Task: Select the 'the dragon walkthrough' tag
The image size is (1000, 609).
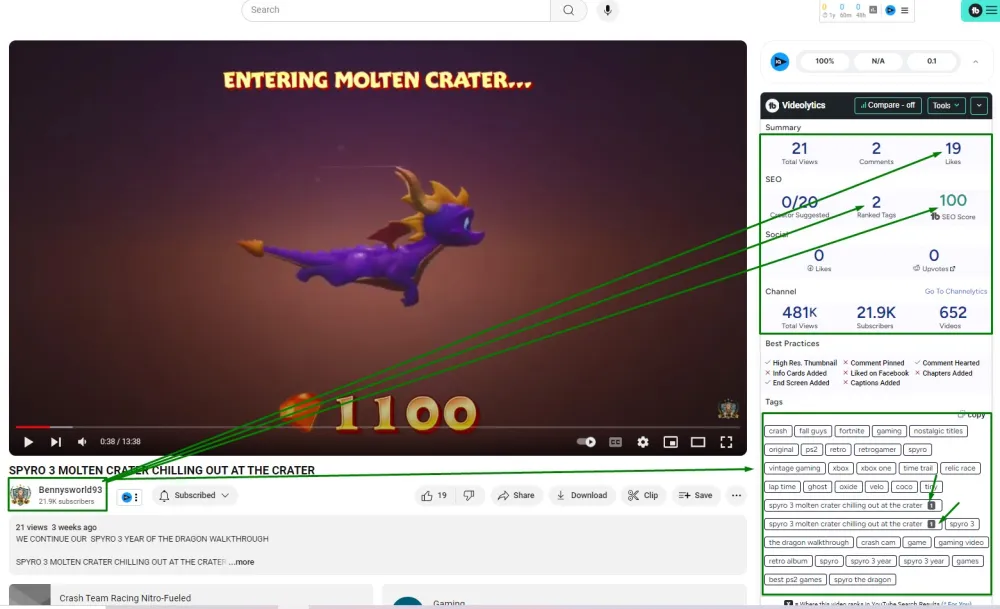Action: (x=809, y=543)
